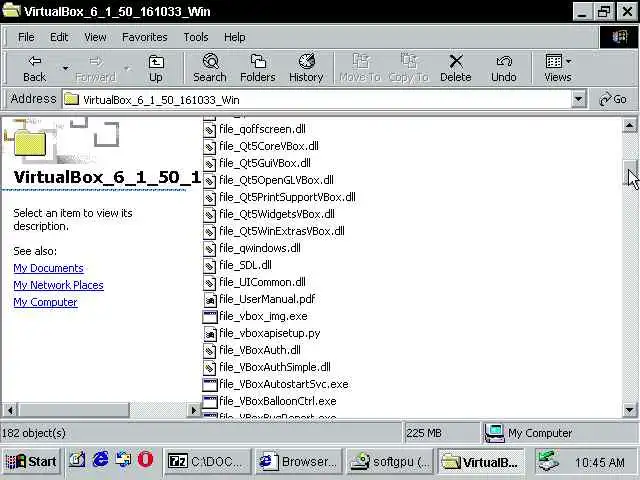Select file_Qt5PrintSupportVBox.dll icon
The image size is (640, 480).
coord(209,198)
